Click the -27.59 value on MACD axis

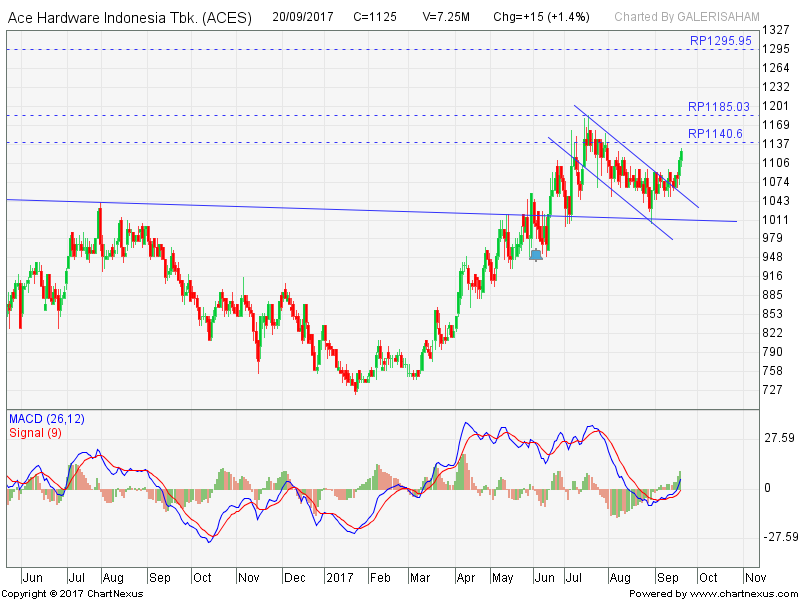(x=775, y=536)
